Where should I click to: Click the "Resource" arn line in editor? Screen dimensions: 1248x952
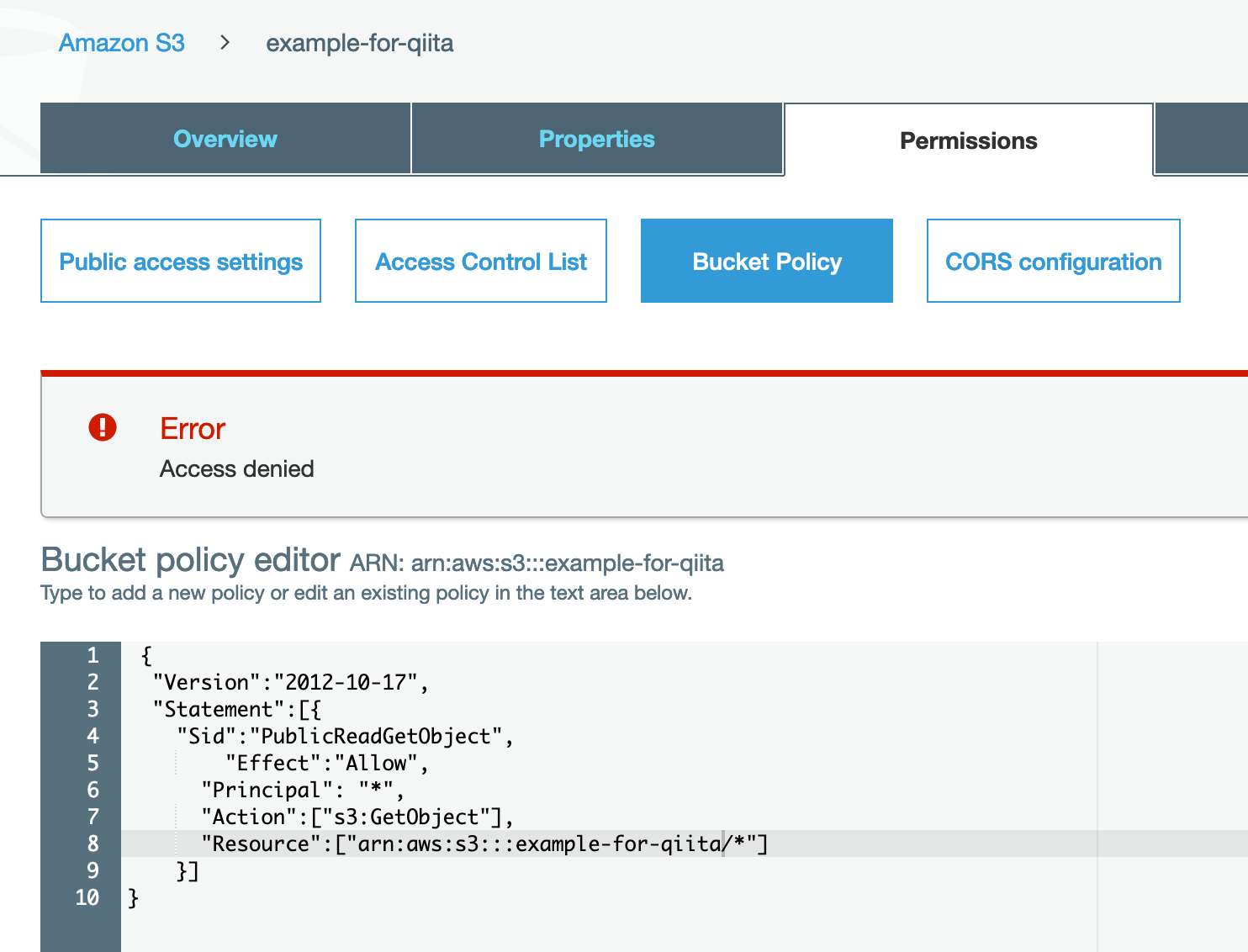(x=484, y=844)
